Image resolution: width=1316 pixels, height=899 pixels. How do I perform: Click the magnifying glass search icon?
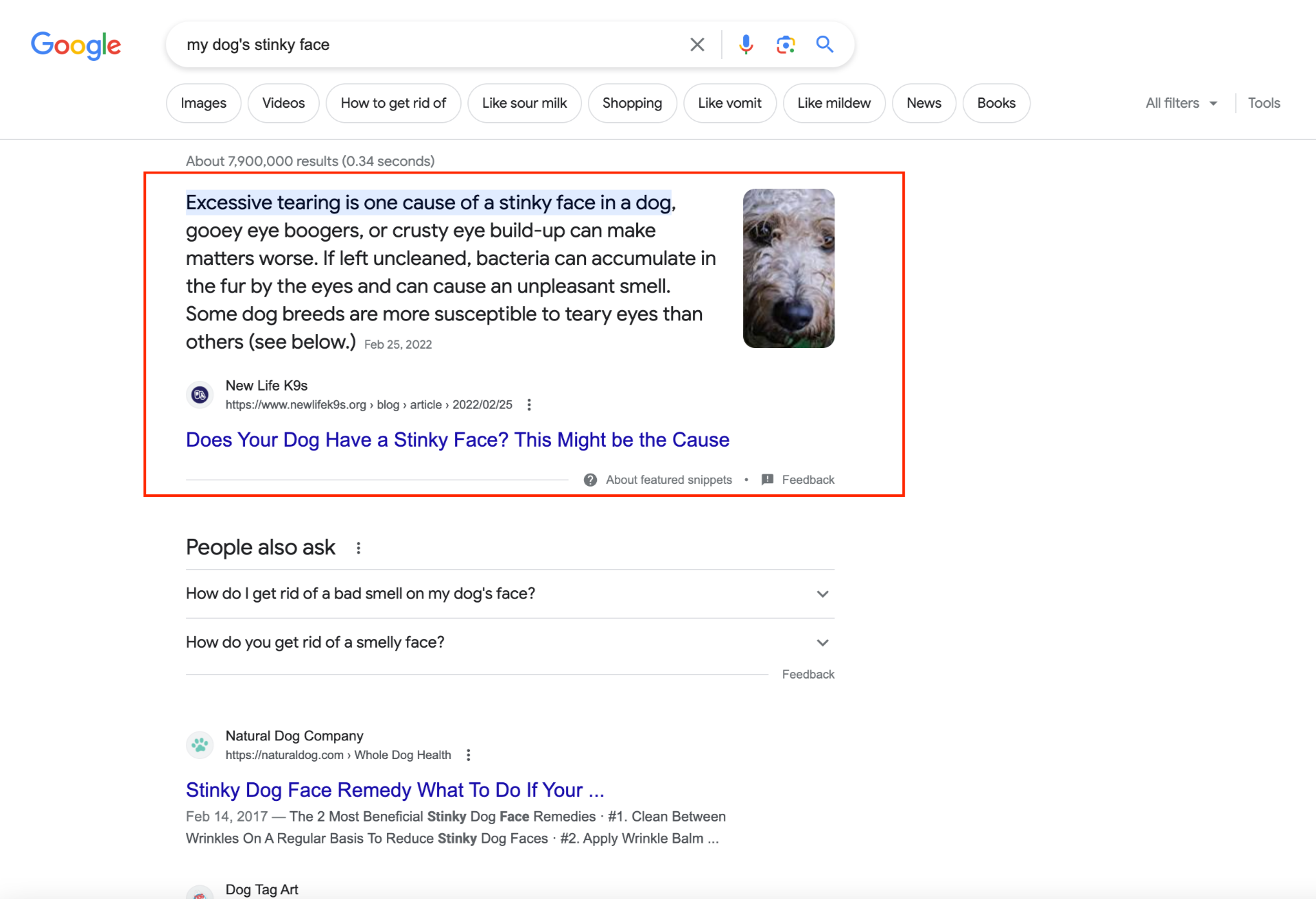(x=825, y=45)
